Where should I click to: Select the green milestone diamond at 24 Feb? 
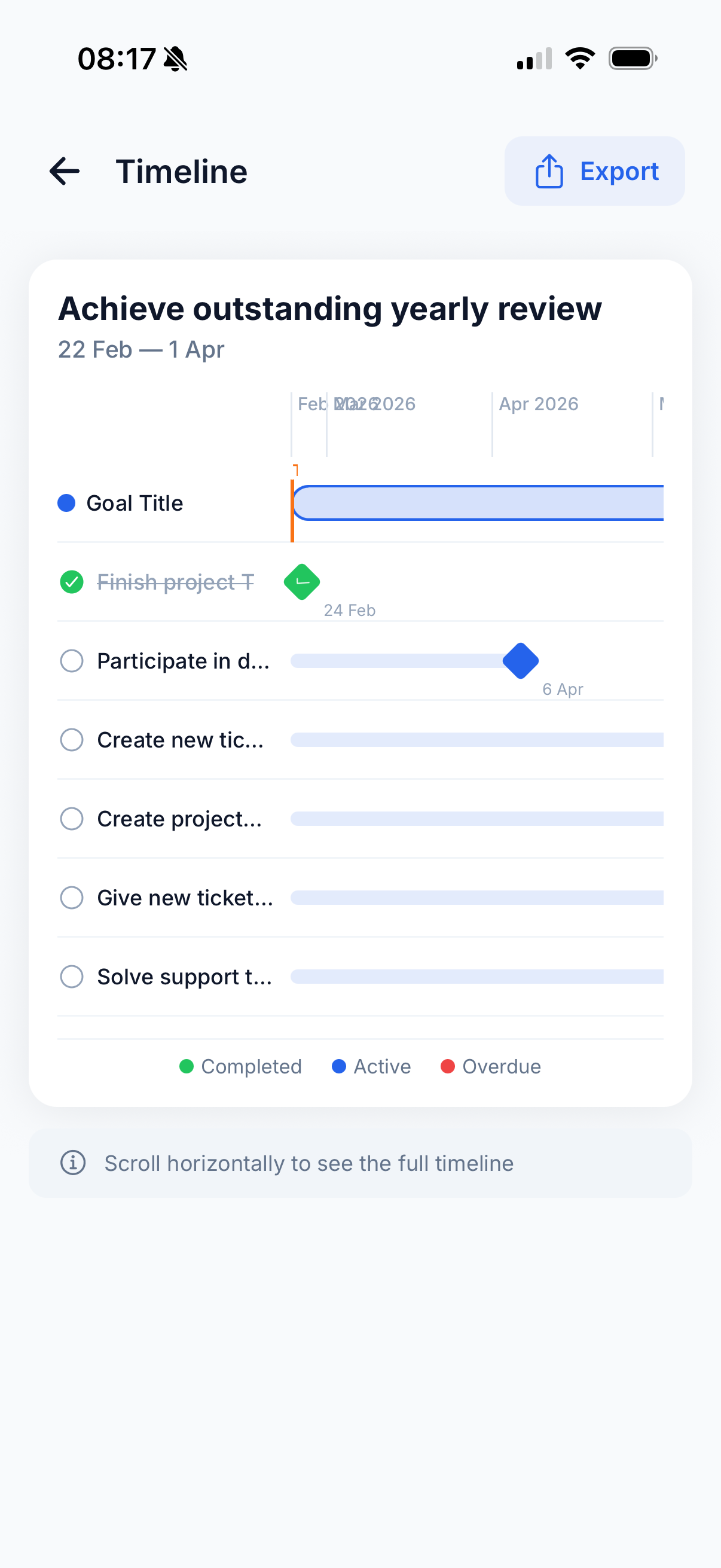click(x=302, y=582)
